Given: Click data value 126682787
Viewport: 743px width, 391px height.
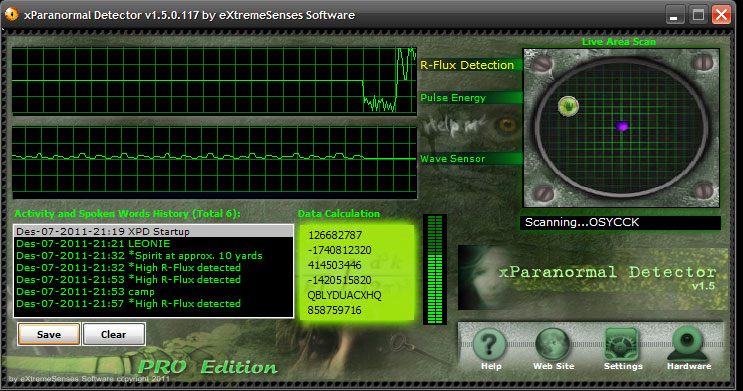Looking at the screenshot, I should tap(335, 235).
